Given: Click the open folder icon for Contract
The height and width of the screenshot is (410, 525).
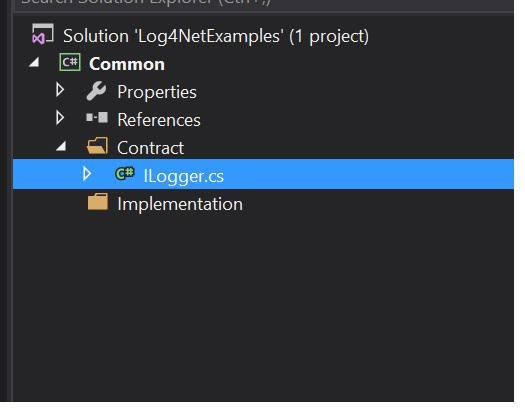Looking at the screenshot, I should click(x=97, y=146).
